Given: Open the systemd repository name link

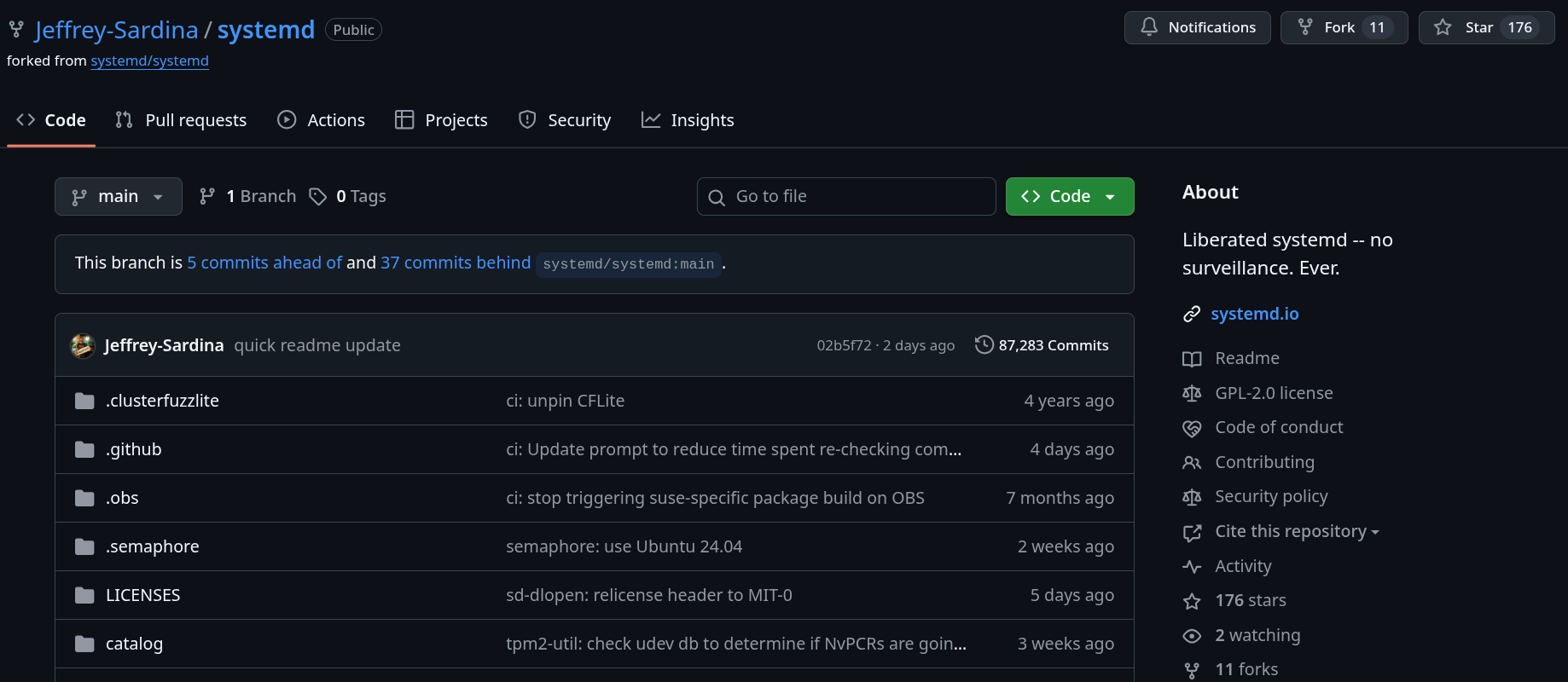Looking at the screenshot, I should coord(266,30).
